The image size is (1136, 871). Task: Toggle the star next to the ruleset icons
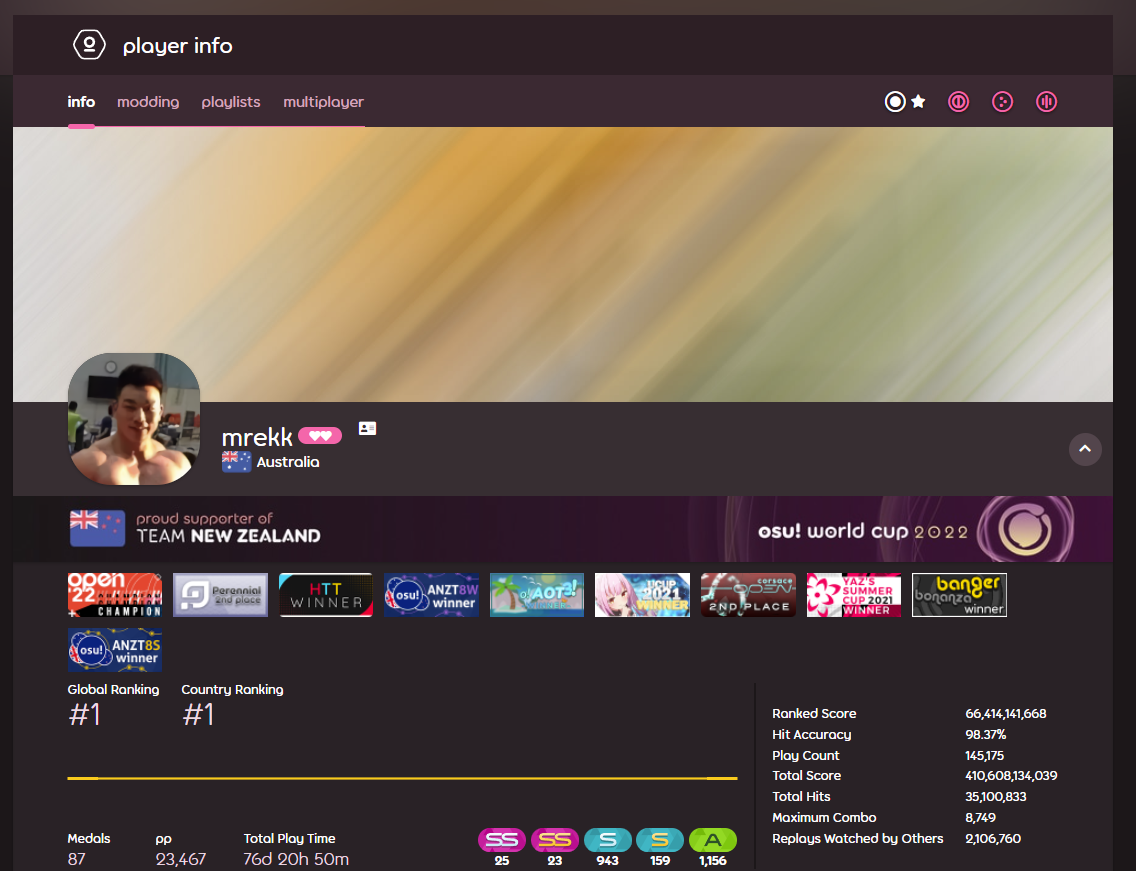pos(916,100)
